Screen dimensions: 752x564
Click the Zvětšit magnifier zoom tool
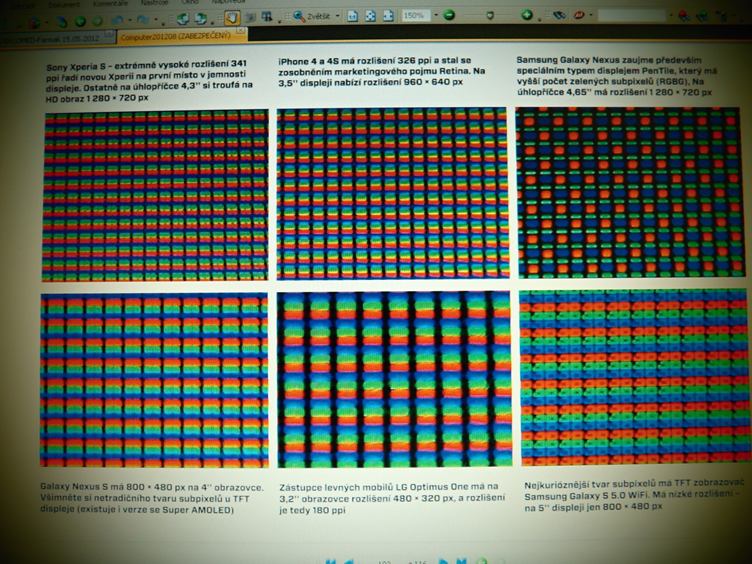pos(297,17)
